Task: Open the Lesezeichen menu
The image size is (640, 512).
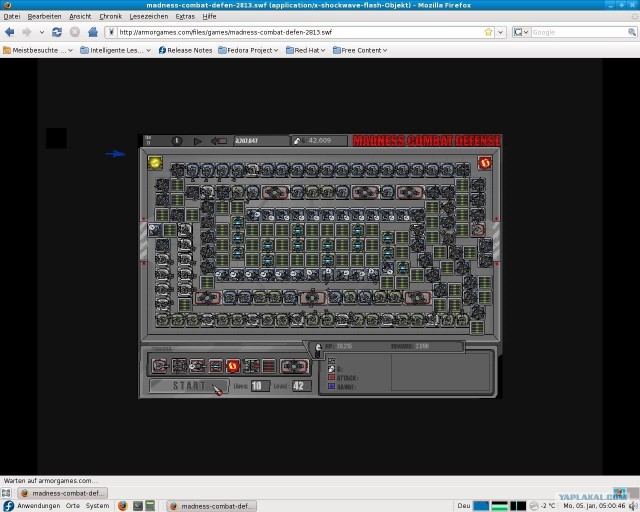Action: click(149, 16)
